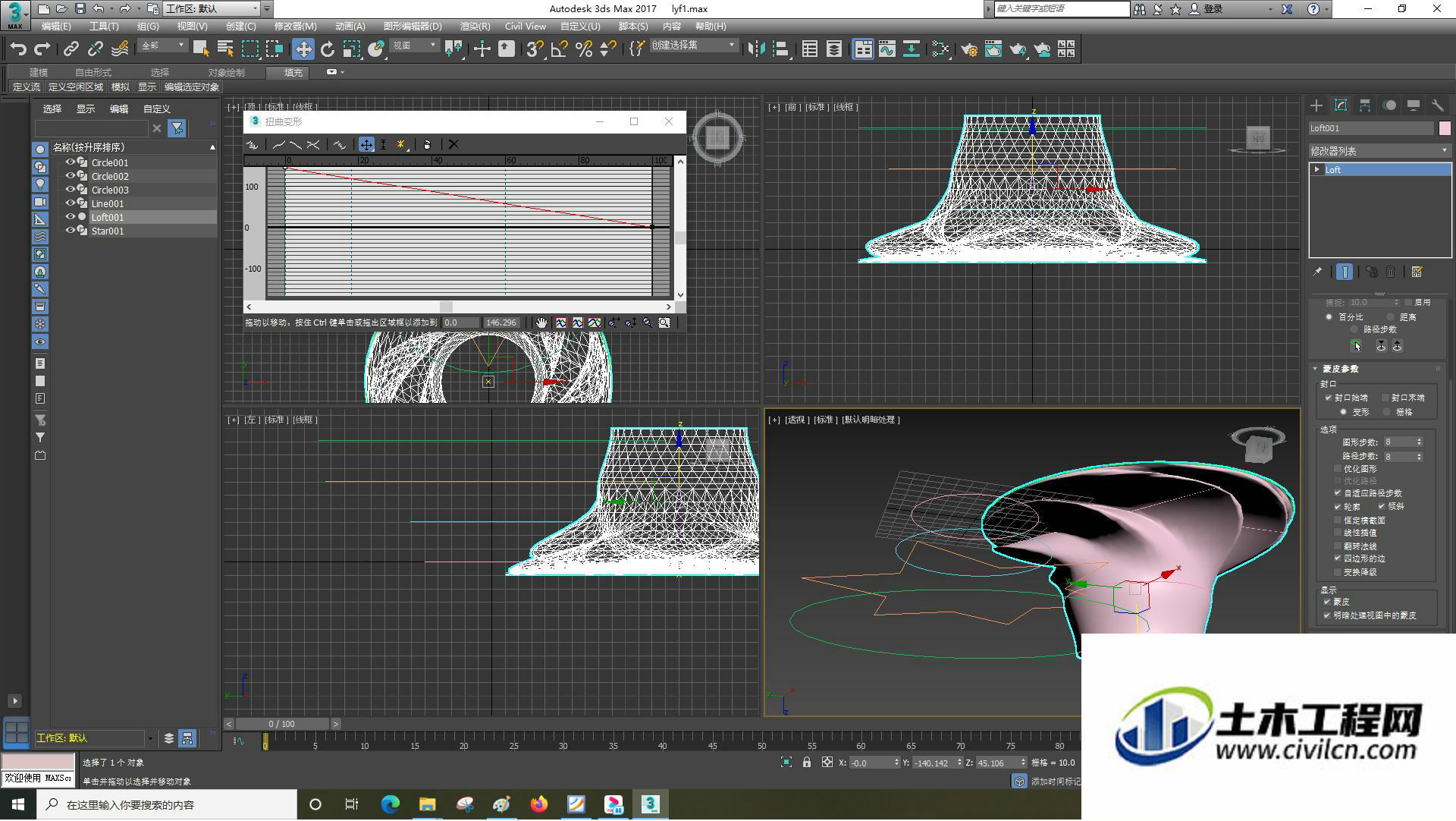Activate the Select and Rotate tool
Viewport: 1456px width, 821px height.
[327, 49]
